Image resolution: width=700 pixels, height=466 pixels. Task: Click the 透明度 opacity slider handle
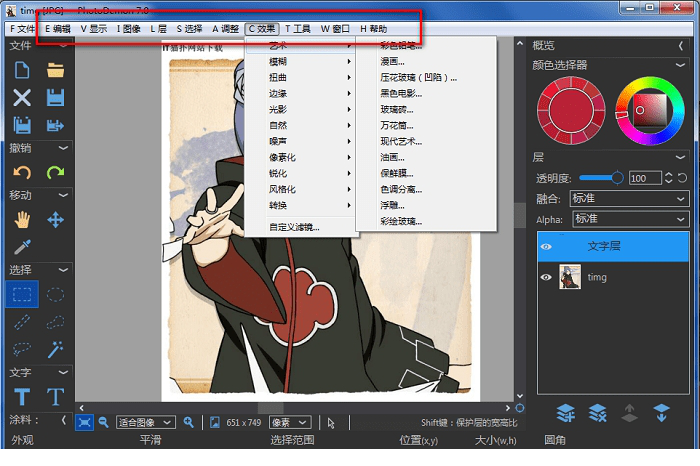click(617, 178)
